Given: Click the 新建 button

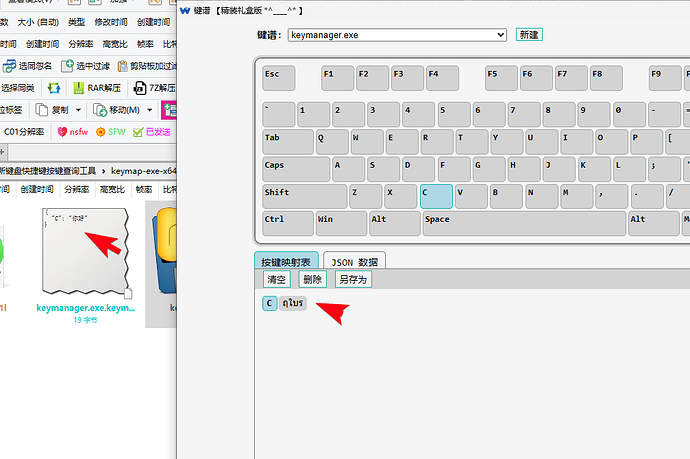Looking at the screenshot, I should 529,35.
